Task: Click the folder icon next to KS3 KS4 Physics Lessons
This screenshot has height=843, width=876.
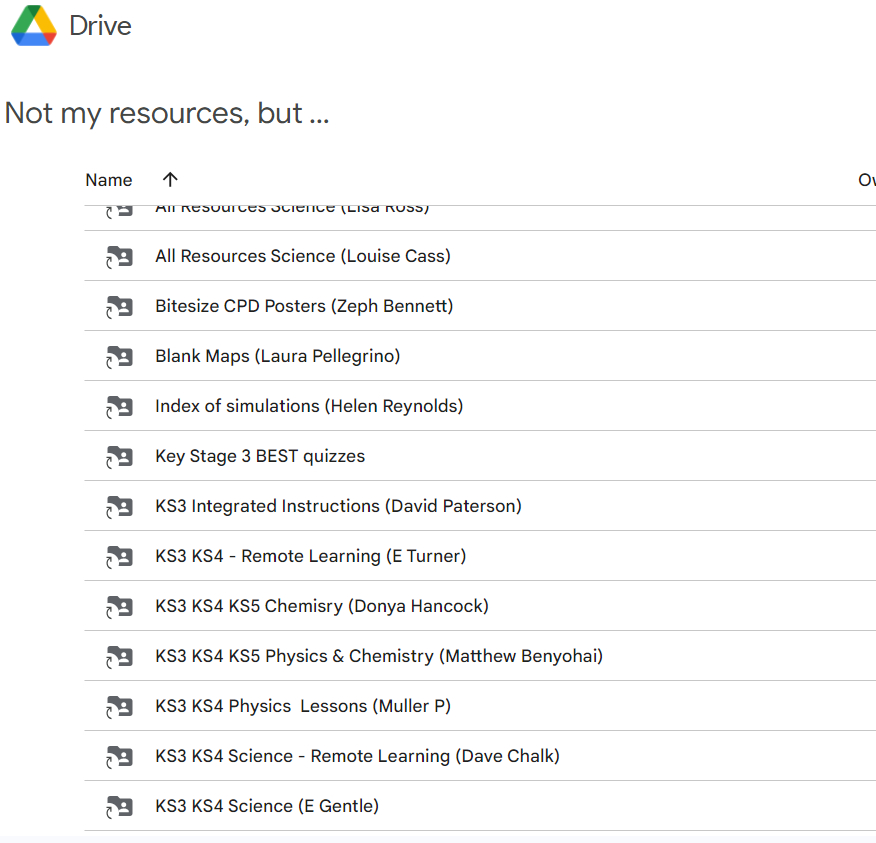Action: point(119,706)
